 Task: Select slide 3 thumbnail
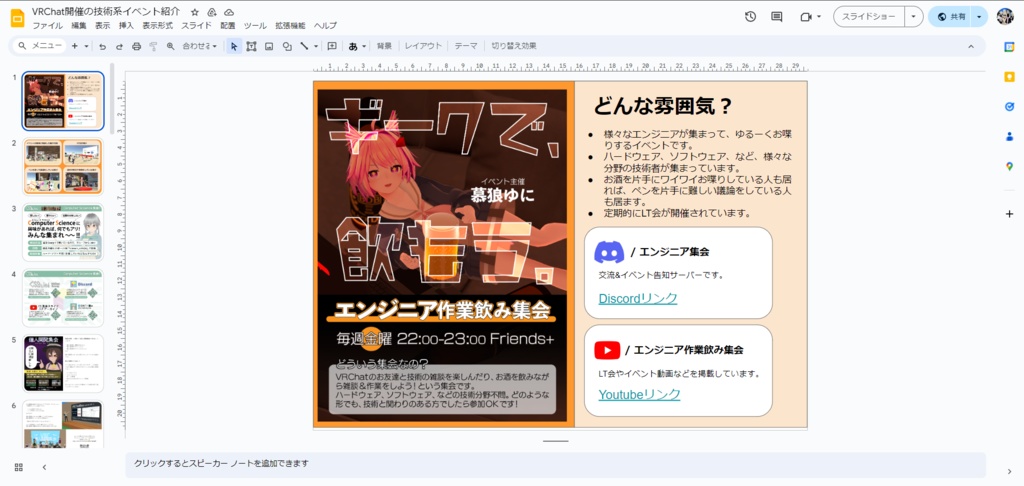(63, 233)
